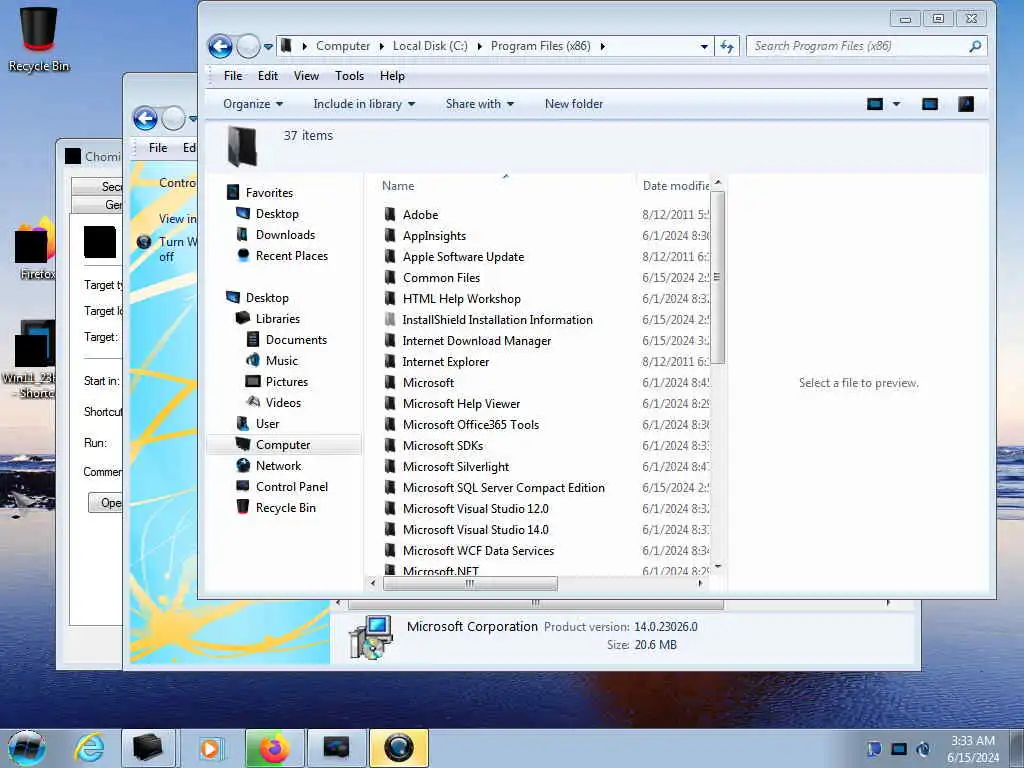Launch Internet Explorer from taskbar
The image size is (1024, 768).
(89, 748)
